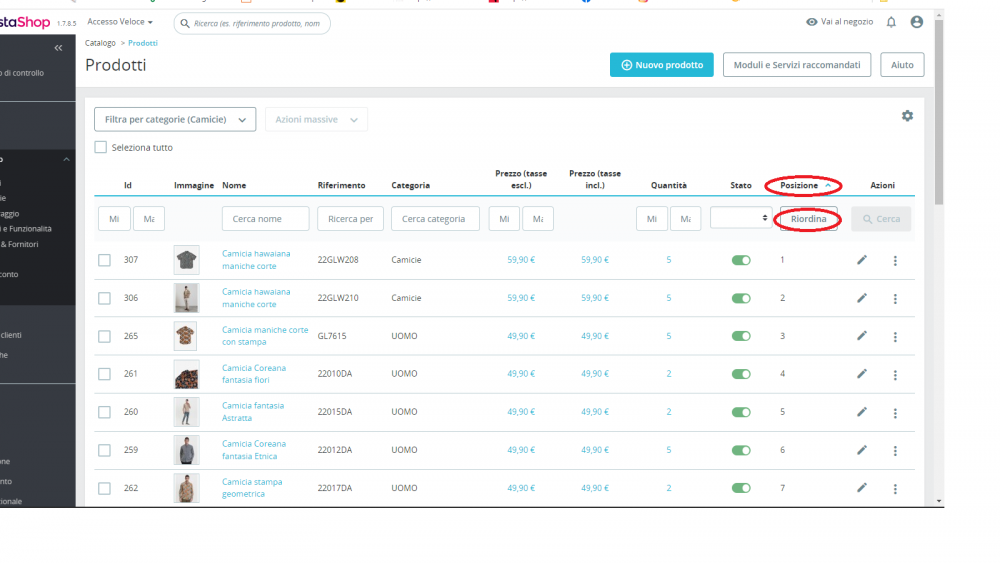Click the eye icon Vai al negozio

point(811,22)
